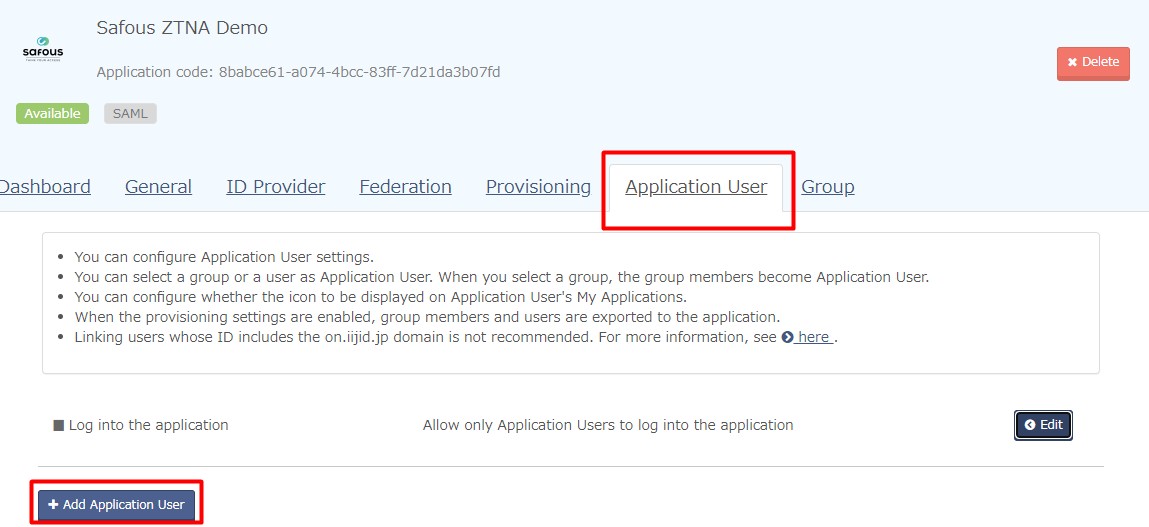Switch to the Provisioning tab
Screen dimensions: 1149x527
pyautogui.click(x=538, y=187)
